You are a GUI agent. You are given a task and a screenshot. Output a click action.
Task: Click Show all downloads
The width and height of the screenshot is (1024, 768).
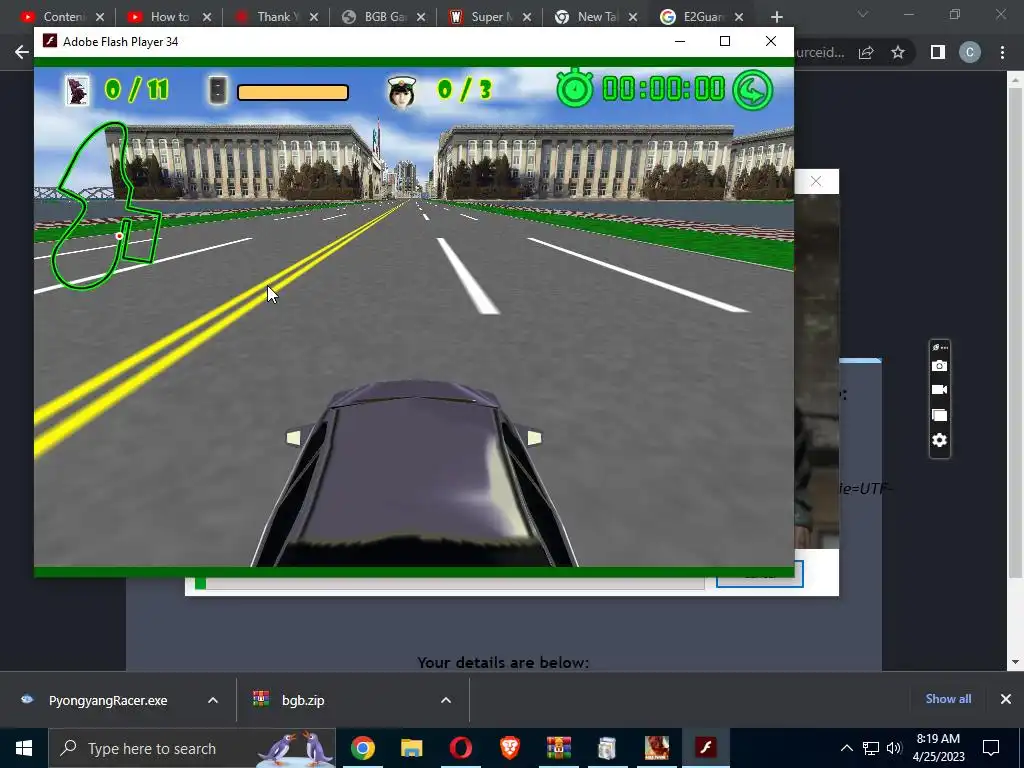tap(948, 699)
